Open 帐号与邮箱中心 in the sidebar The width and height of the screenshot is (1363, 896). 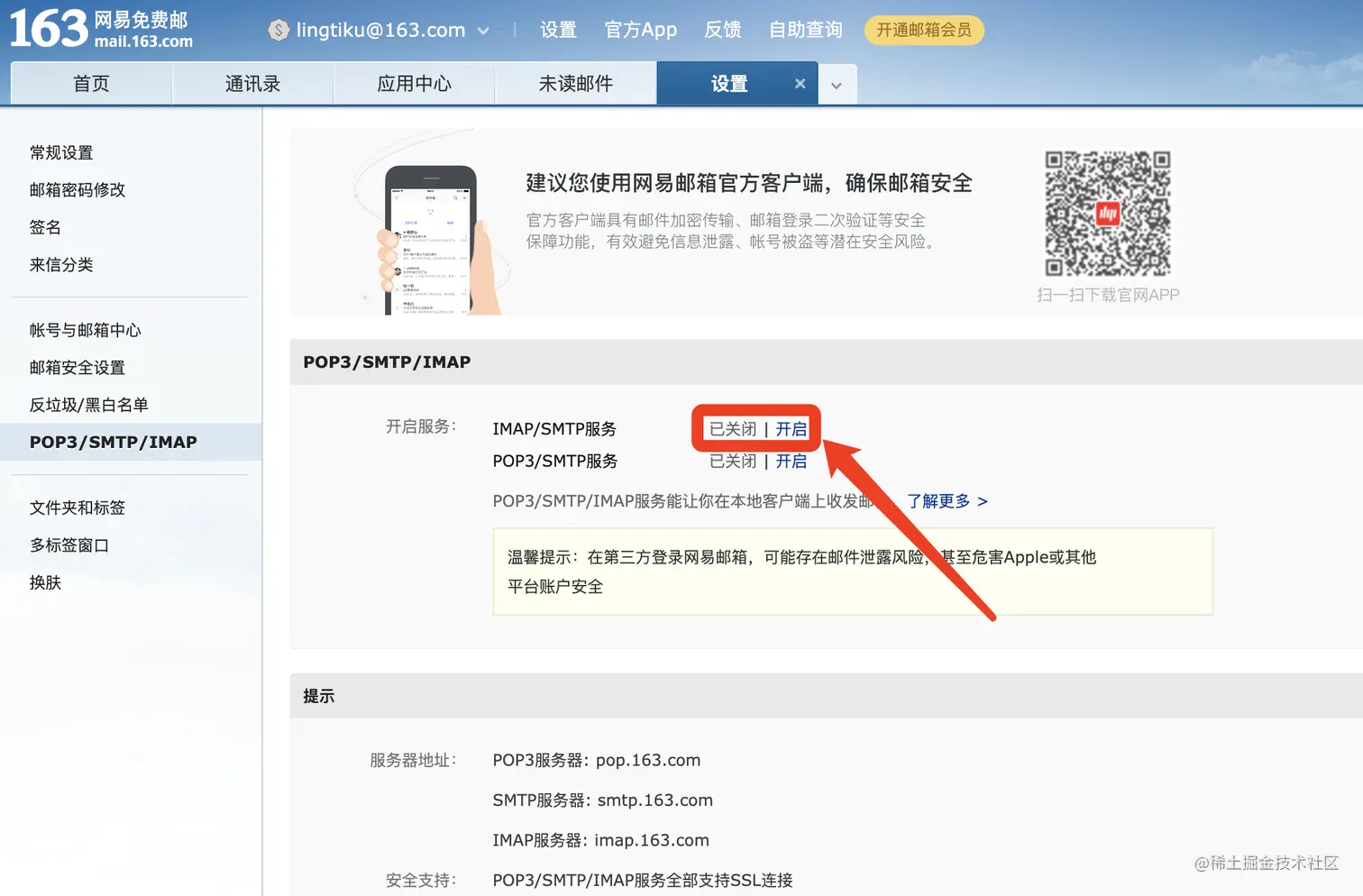[x=86, y=330]
